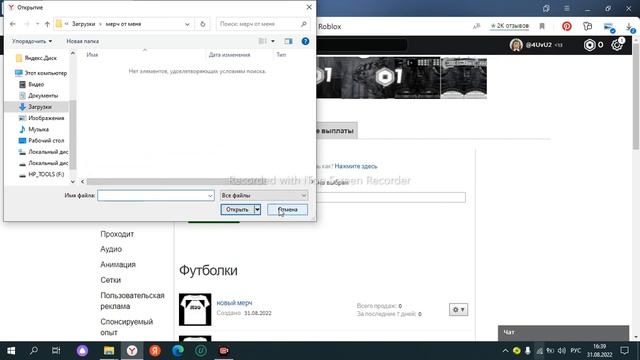640x360 pixels.
Task: Open gear dropdown for новый мерч
Action: tap(458, 310)
